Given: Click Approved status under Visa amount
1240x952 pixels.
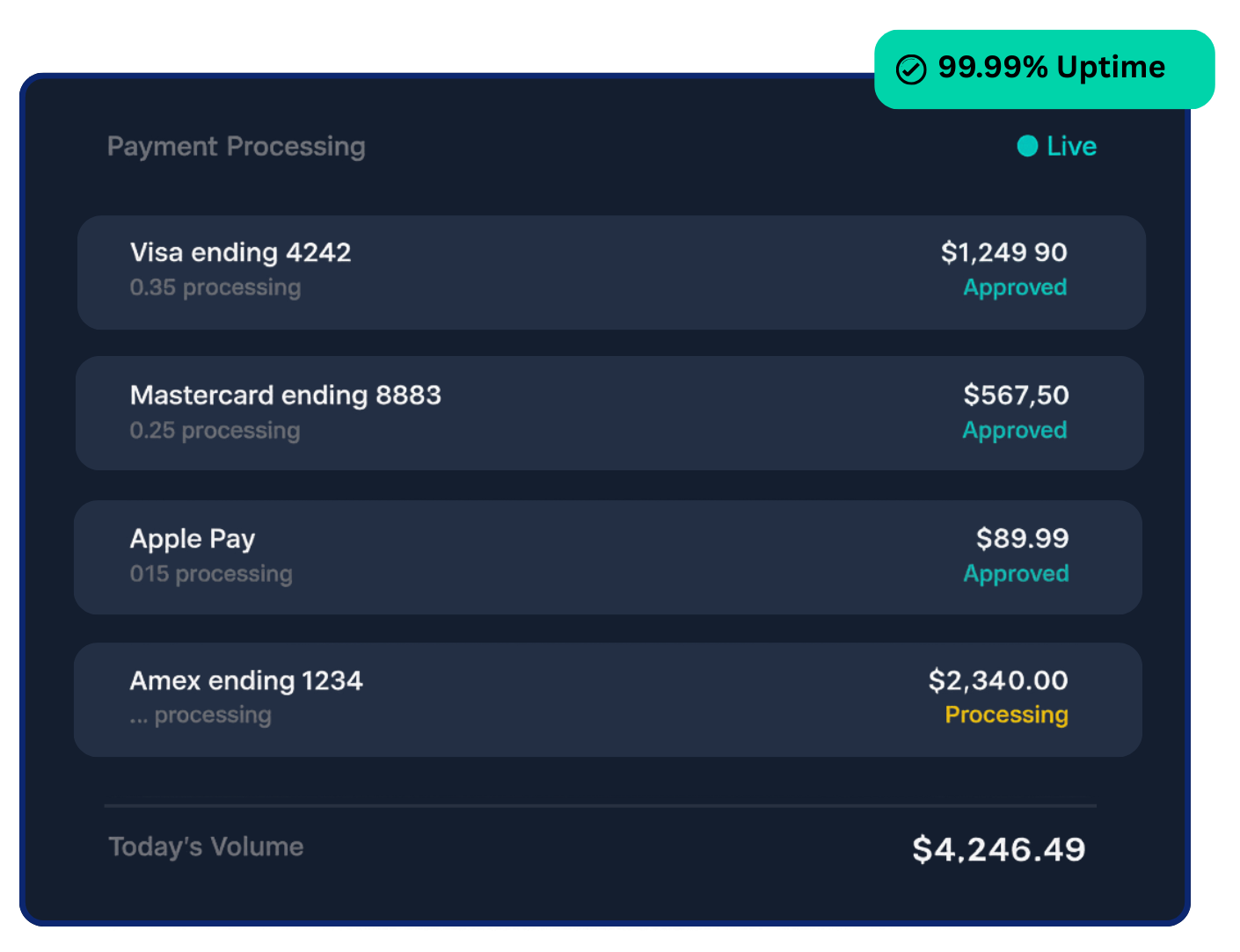Looking at the screenshot, I should point(1015,287).
